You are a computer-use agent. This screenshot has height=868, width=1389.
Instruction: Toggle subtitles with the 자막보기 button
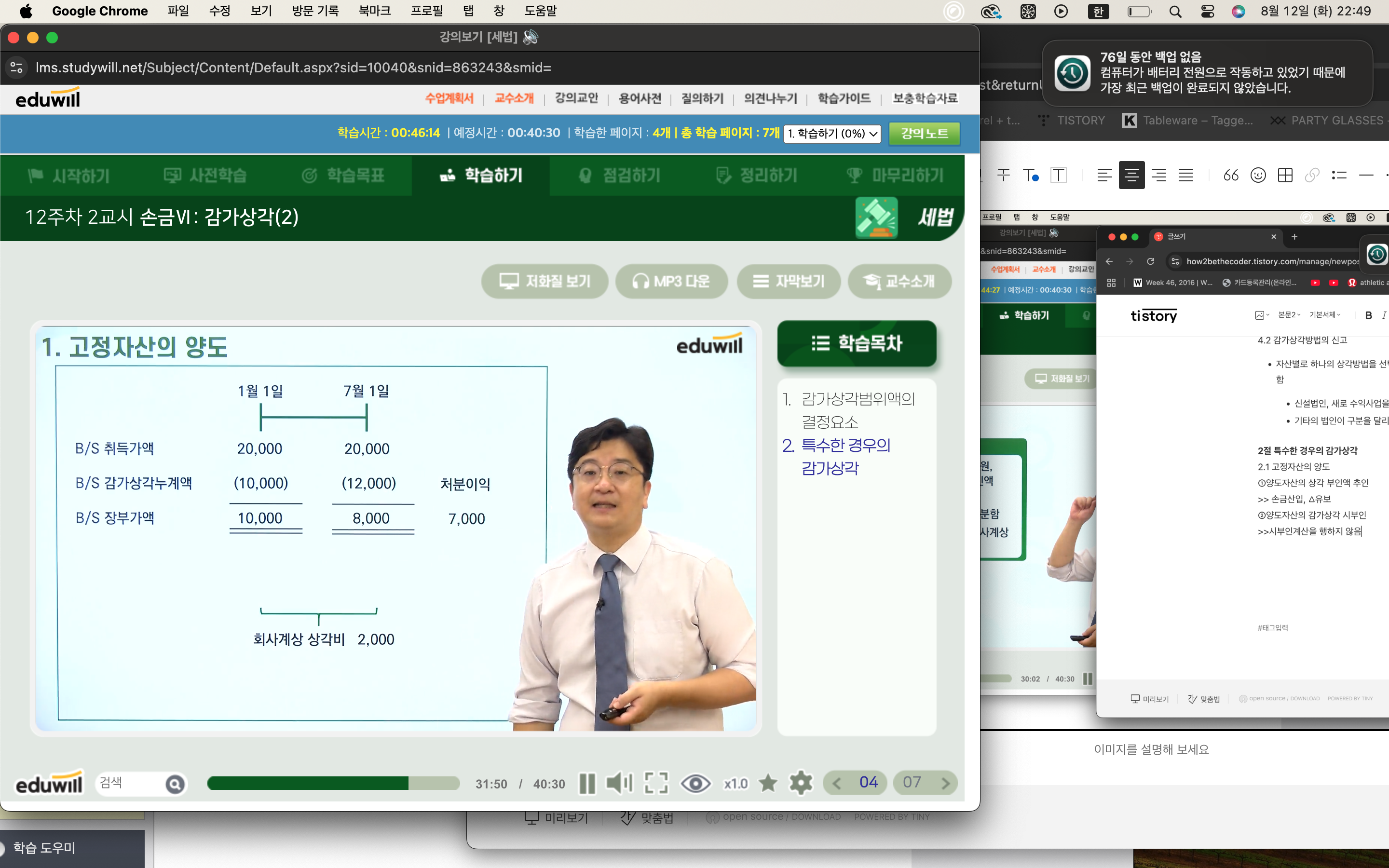[789, 281]
